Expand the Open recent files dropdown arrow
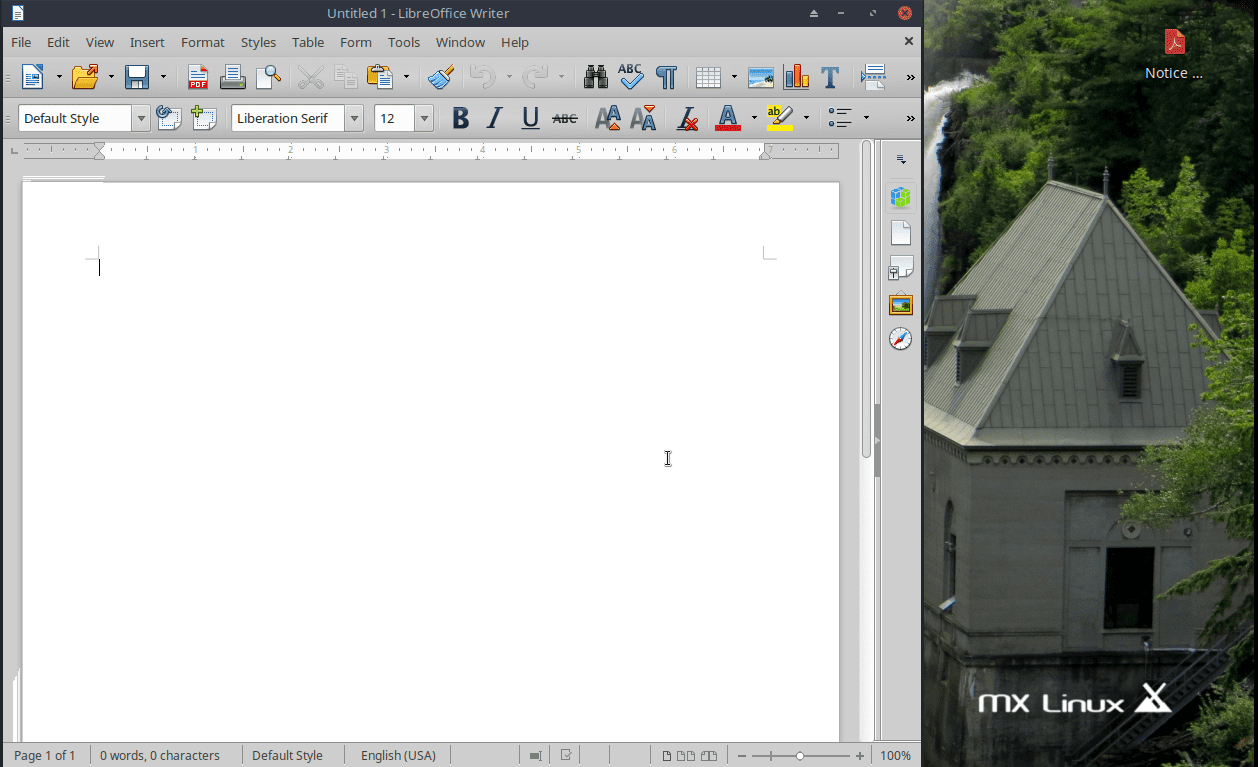Image resolution: width=1258 pixels, height=767 pixels. (111, 77)
